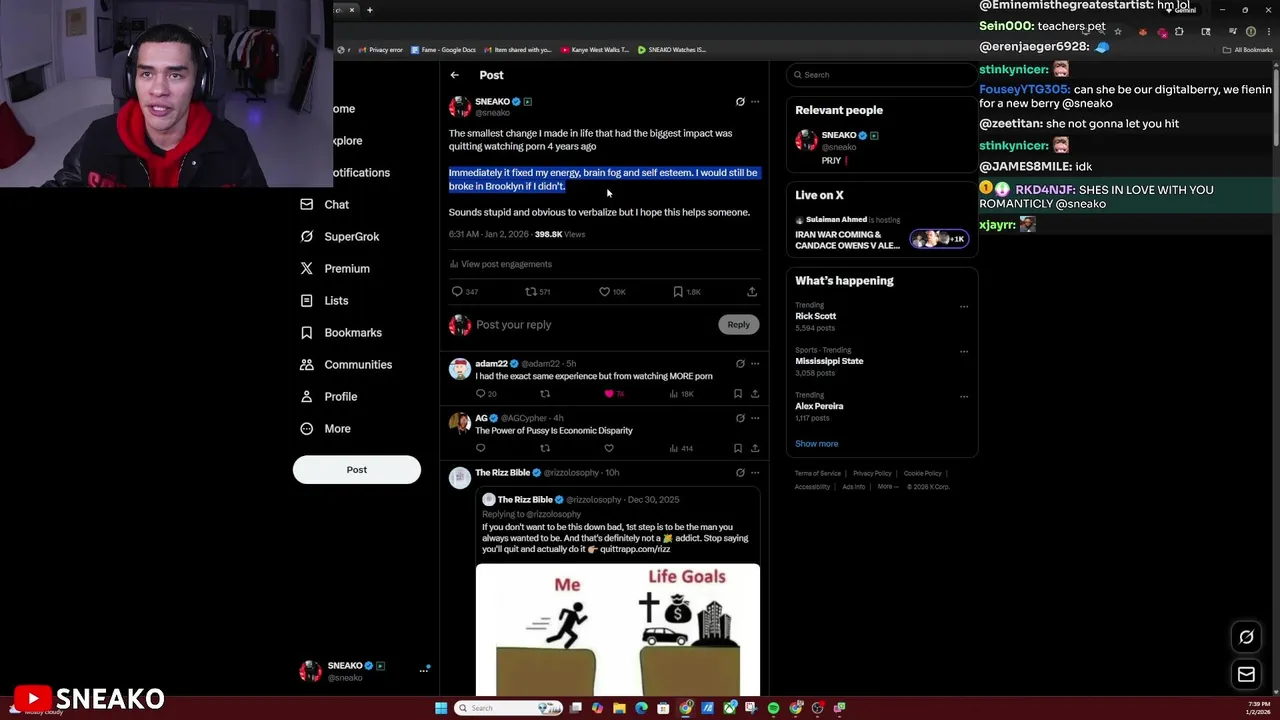Open more options on AG's reply
The height and width of the screenshot is (720, 1280).
pyautogui.click(x=755, y=418)
